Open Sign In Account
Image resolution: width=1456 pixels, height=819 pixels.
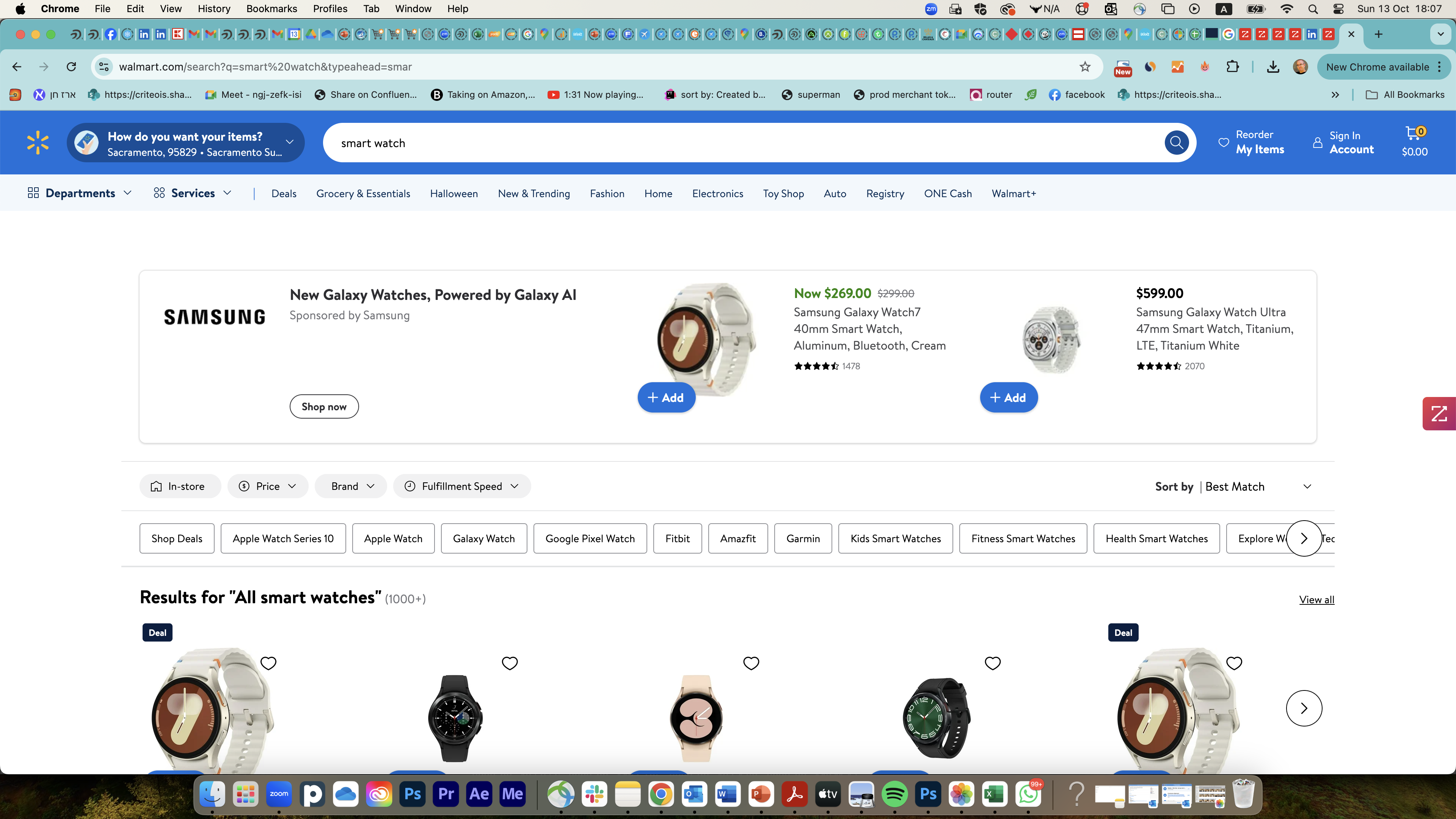coord(1343,143)
